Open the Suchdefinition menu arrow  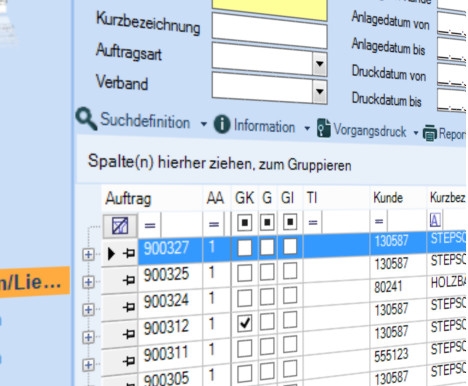coord(204,124)
